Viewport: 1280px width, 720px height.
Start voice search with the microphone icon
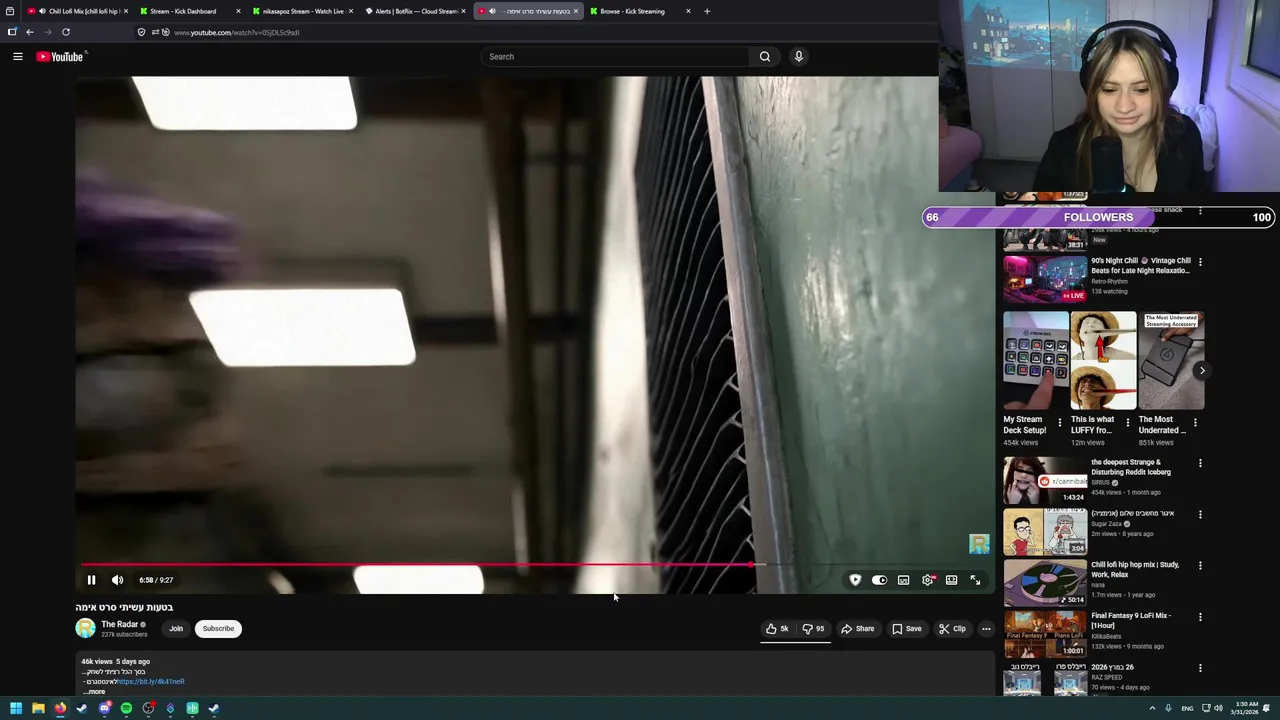click(798, 57)
